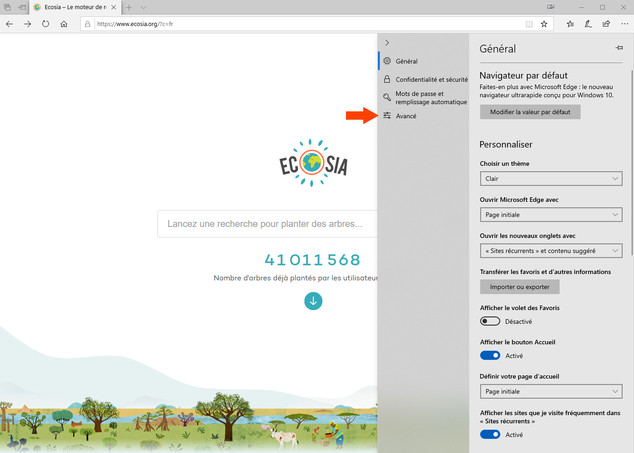This screenshot has width=634, height=453.
Task: Open the theme dropdown showing Clair
Action: pos(551,178)
